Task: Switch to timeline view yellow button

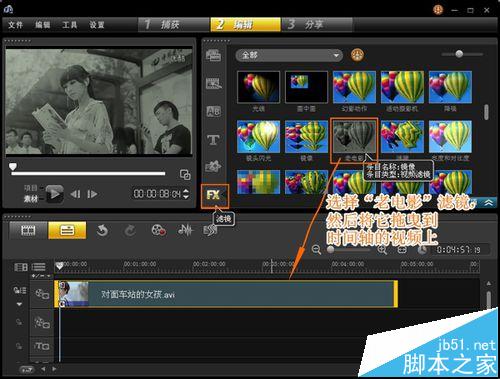Action: pos(67,230)
